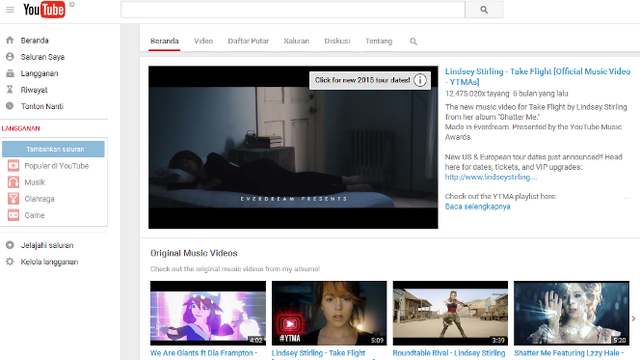
Task: Click the info icon on video card
Action: click(x=420, y=80)
